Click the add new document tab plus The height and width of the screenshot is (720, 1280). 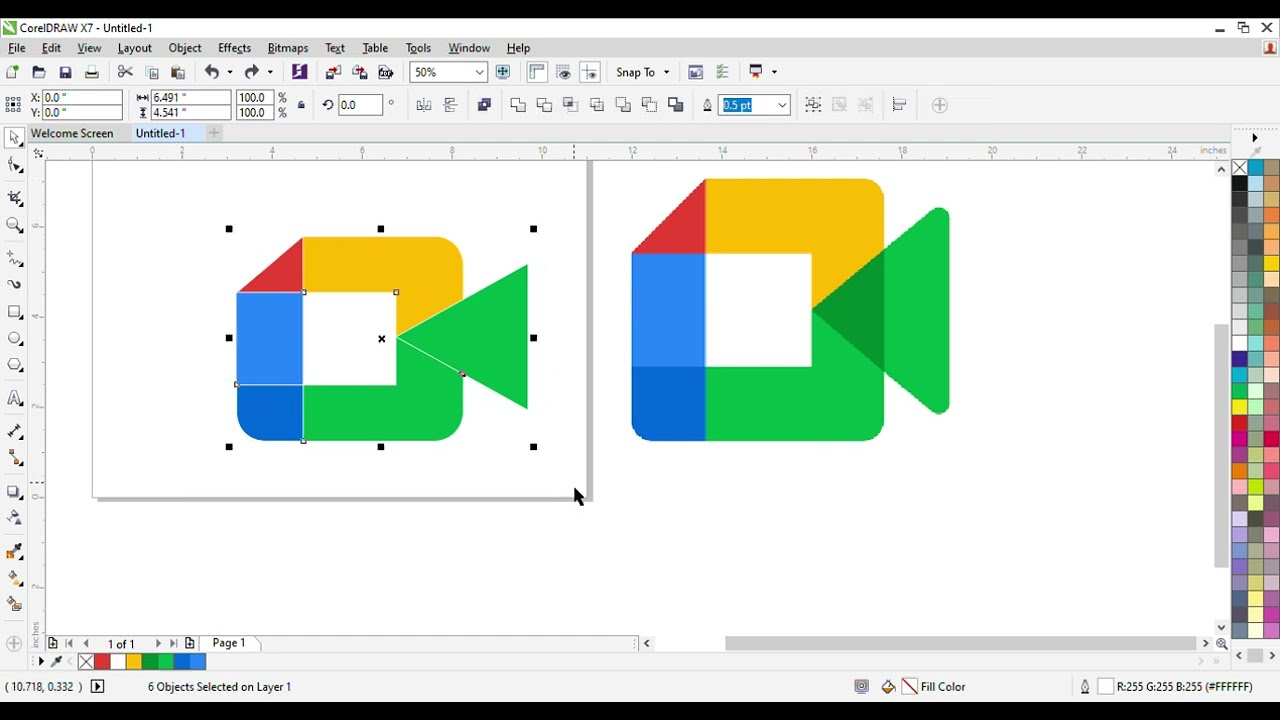click(213, 133)
